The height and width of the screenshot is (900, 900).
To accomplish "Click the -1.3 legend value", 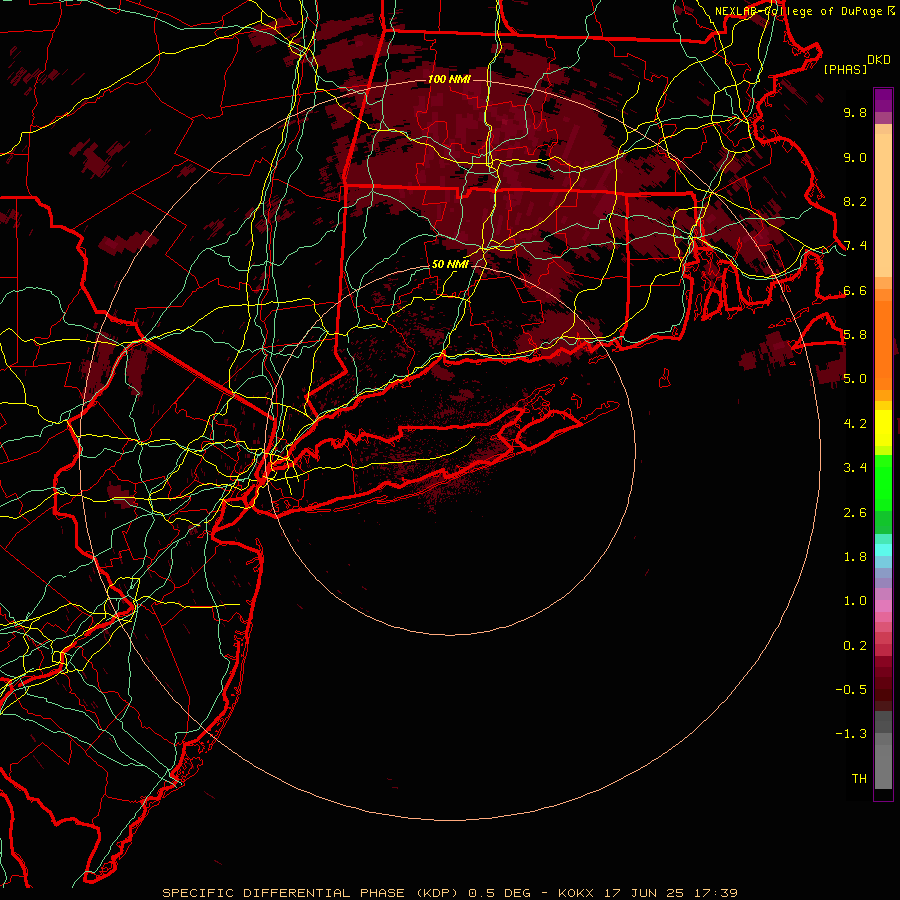I will (x=851, y=734).
